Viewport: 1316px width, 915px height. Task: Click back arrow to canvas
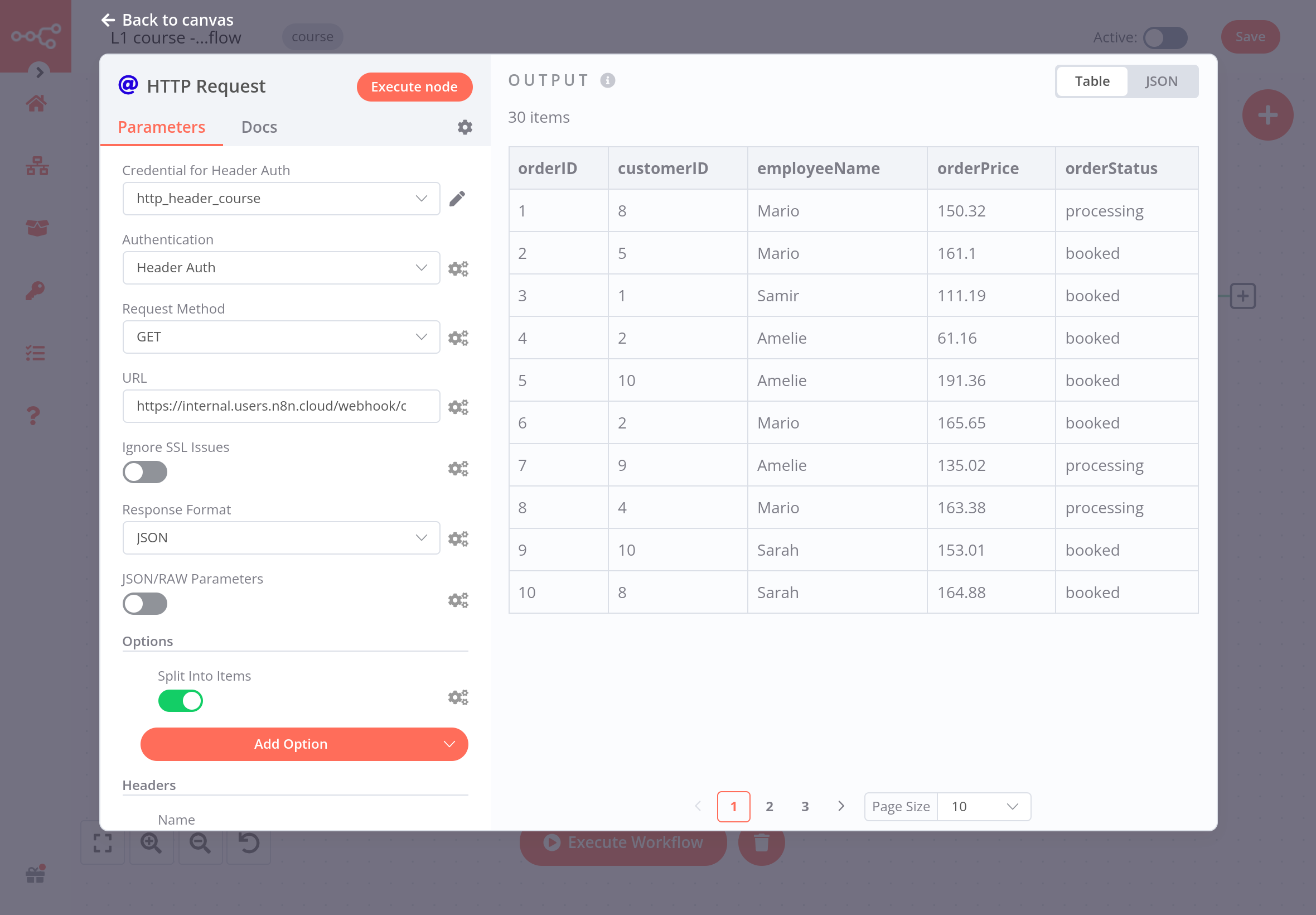(108, 20)
